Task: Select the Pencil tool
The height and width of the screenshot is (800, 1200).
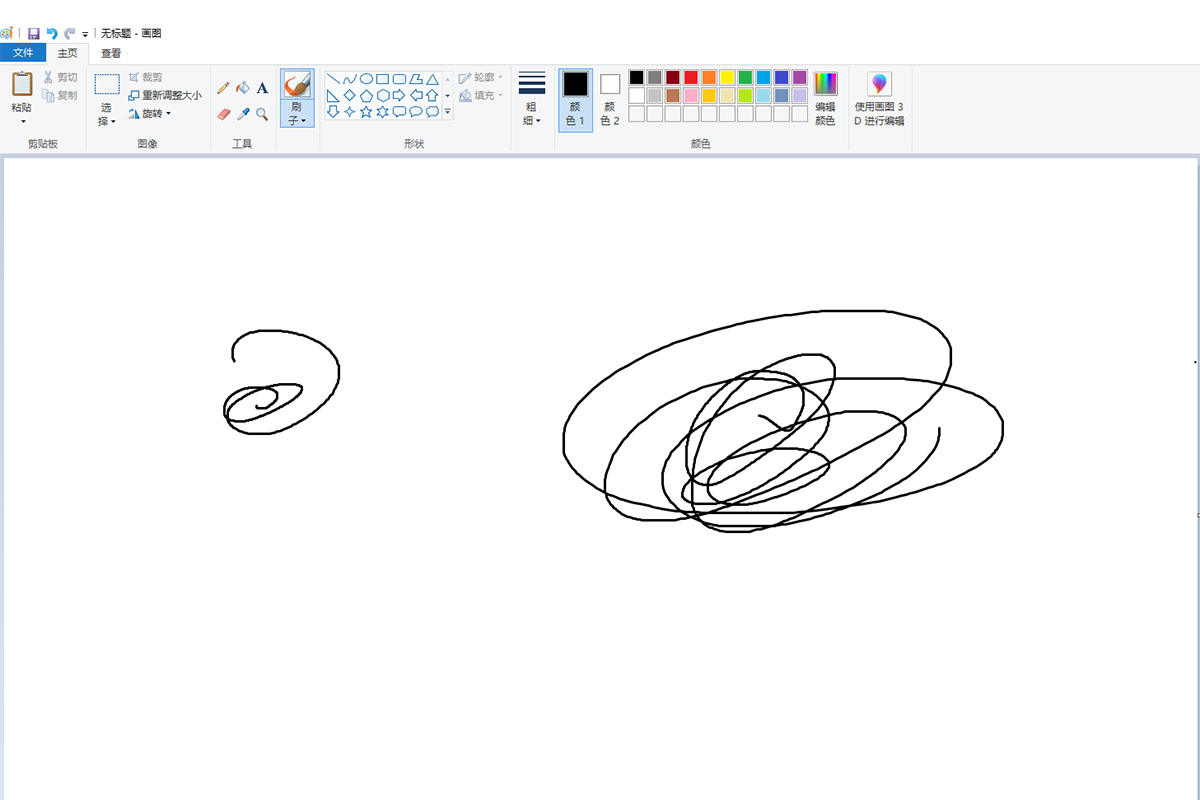Action: [x=223, y=88]
